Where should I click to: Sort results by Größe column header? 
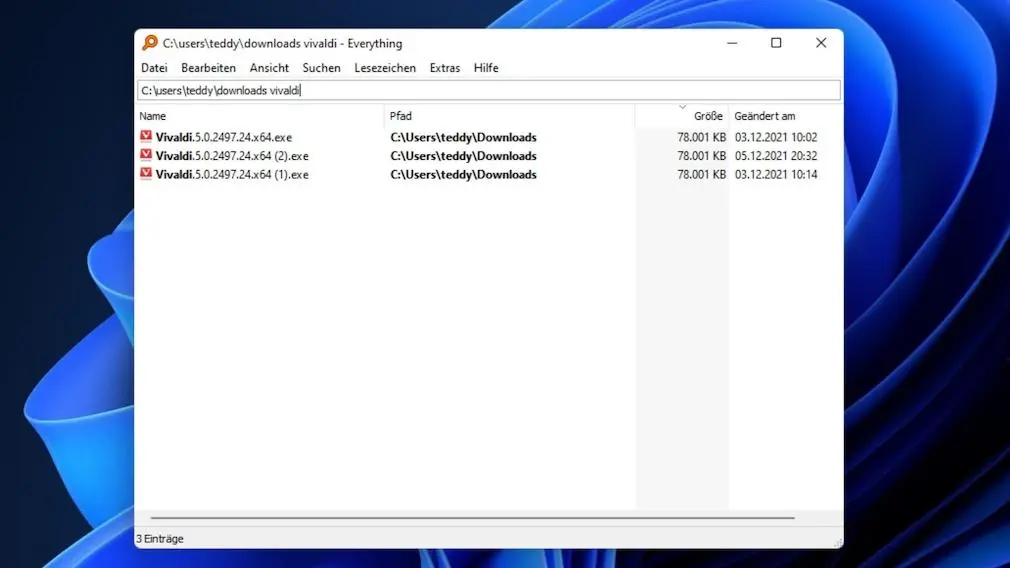(681, 116)
